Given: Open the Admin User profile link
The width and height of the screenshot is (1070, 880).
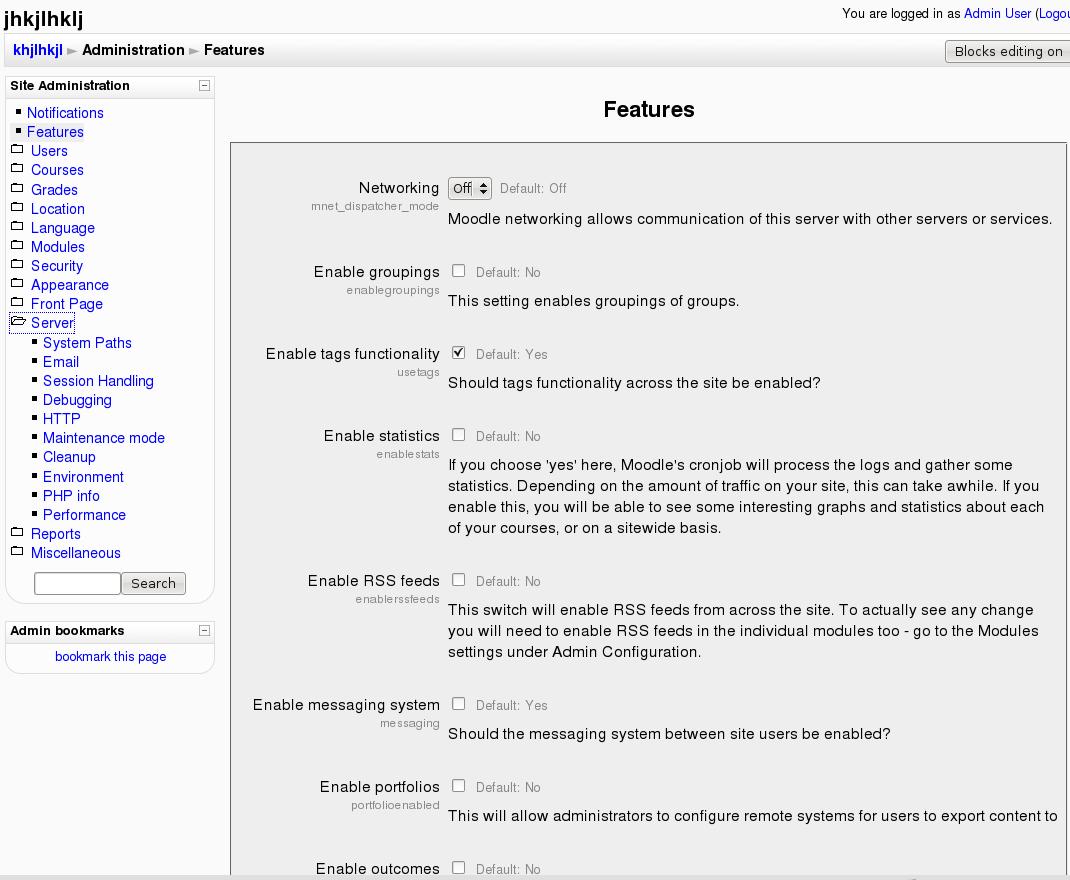Looking at the screenshot, I should [997, 14].
